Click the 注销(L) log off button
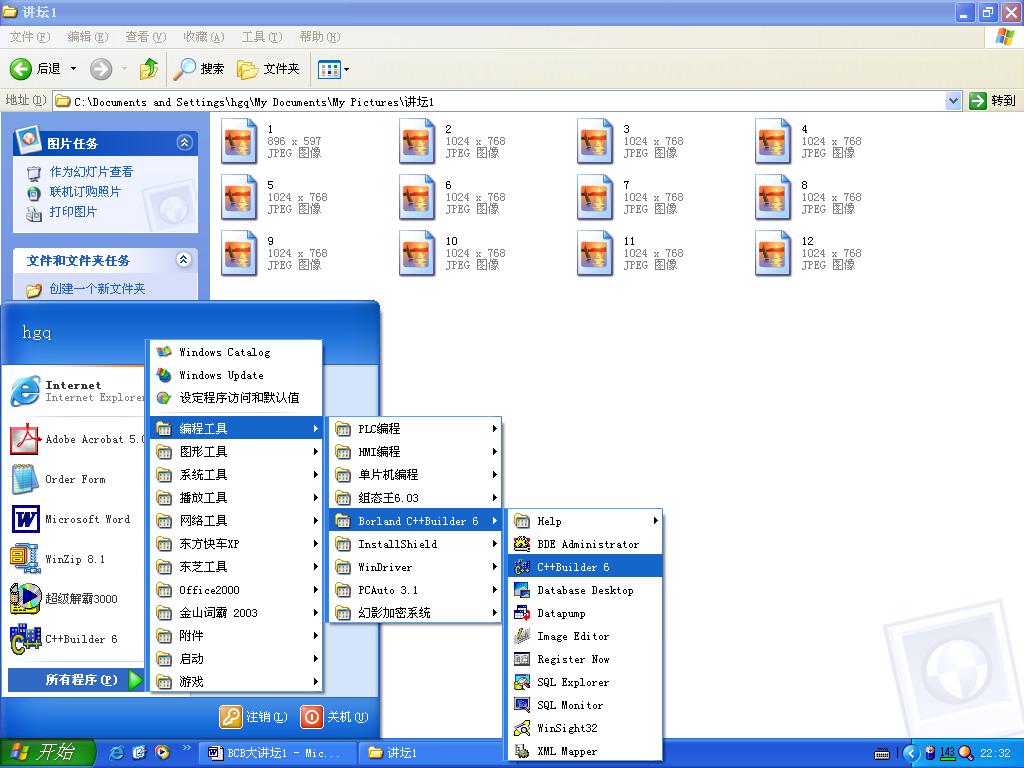The height and width of the screenshot is (768, 1024). point(253,717)
